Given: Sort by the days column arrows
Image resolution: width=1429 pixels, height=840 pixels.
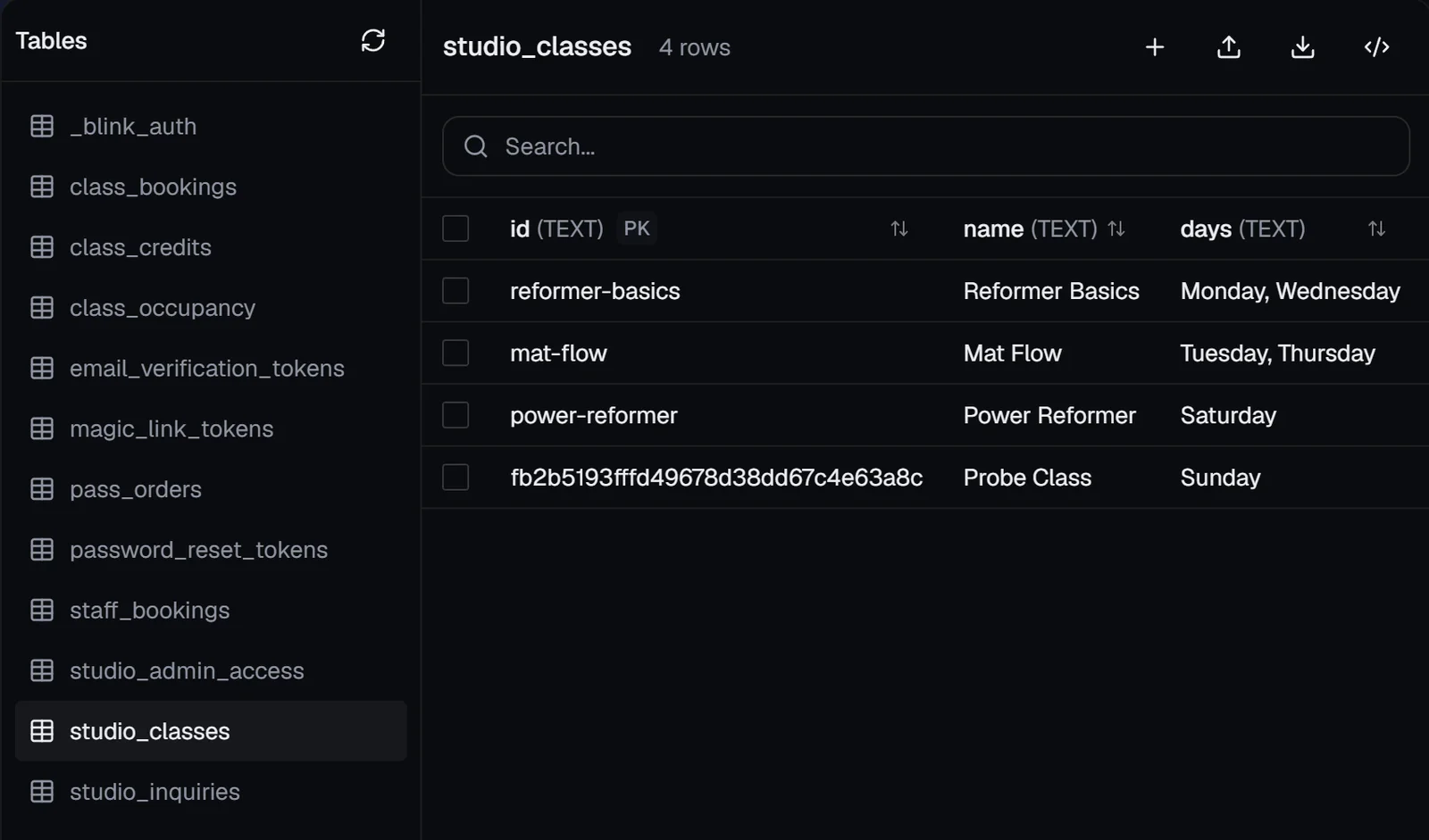Looking at the screenshot, I should 1377,229.
